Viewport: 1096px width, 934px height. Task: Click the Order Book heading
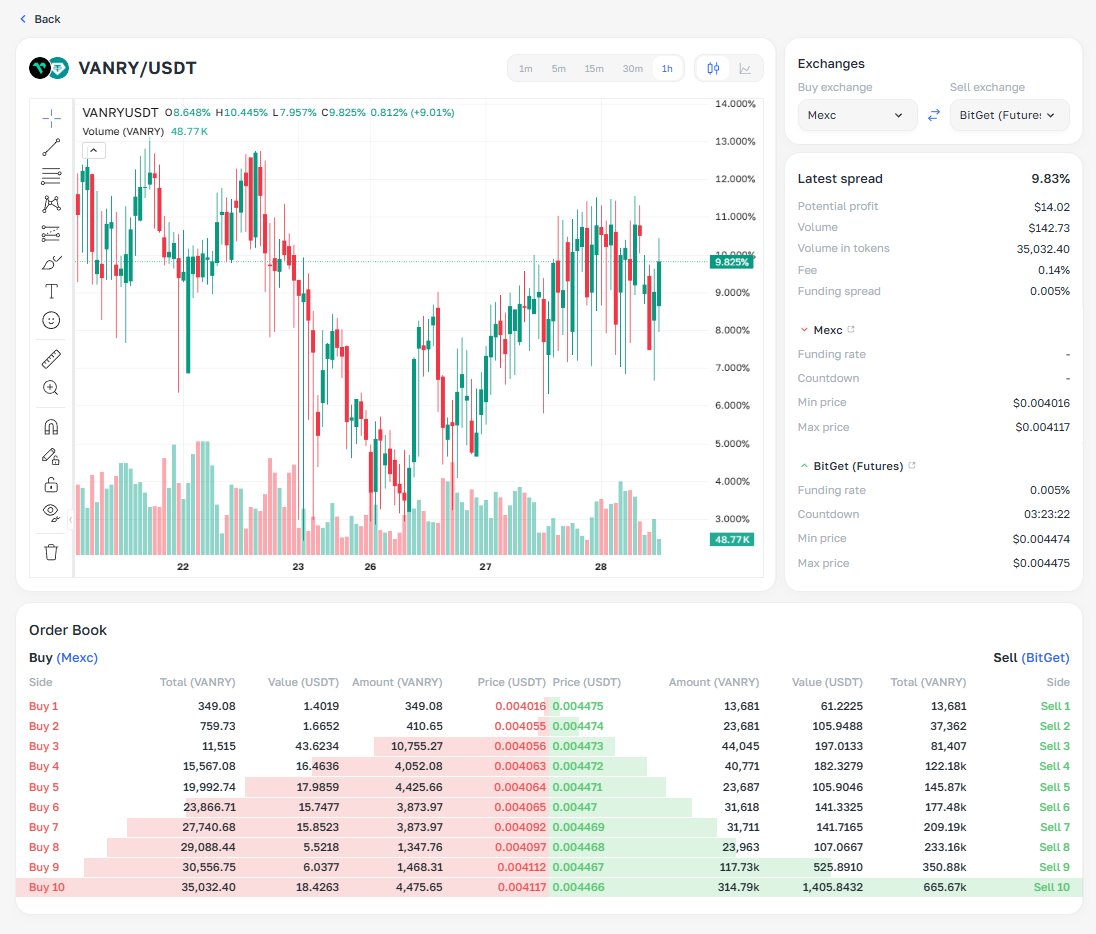[x=68, y=630]
